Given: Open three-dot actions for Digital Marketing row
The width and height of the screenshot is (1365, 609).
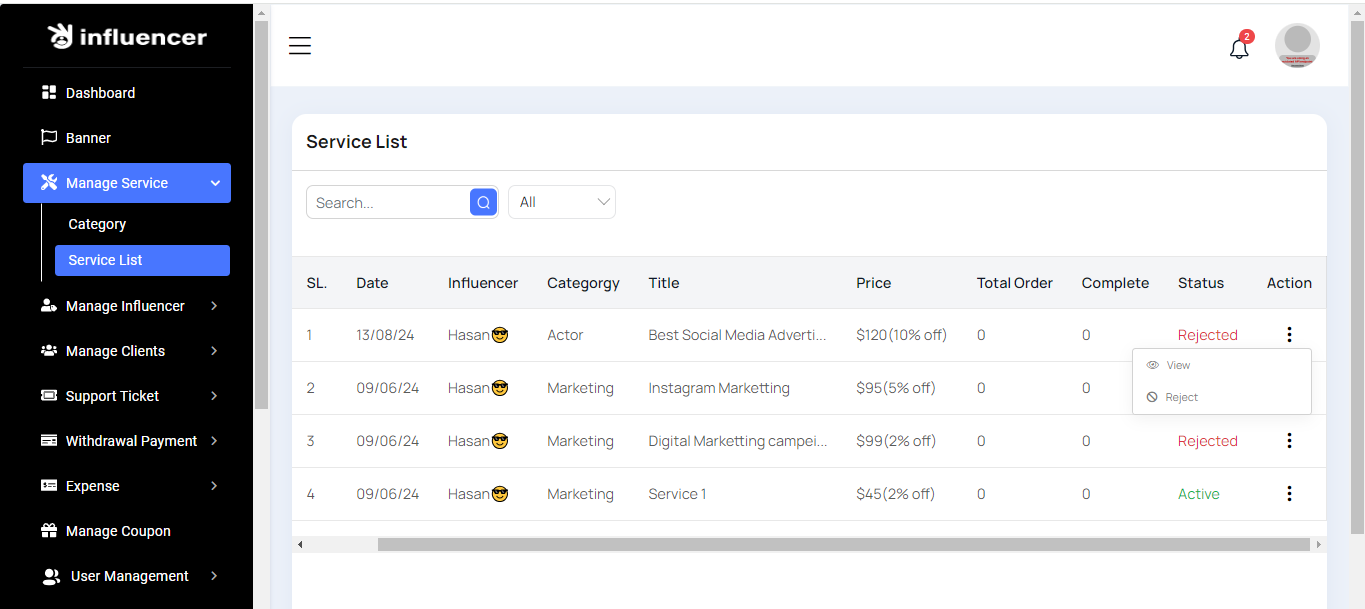Looking at the screenshot, I should 1289,441.
